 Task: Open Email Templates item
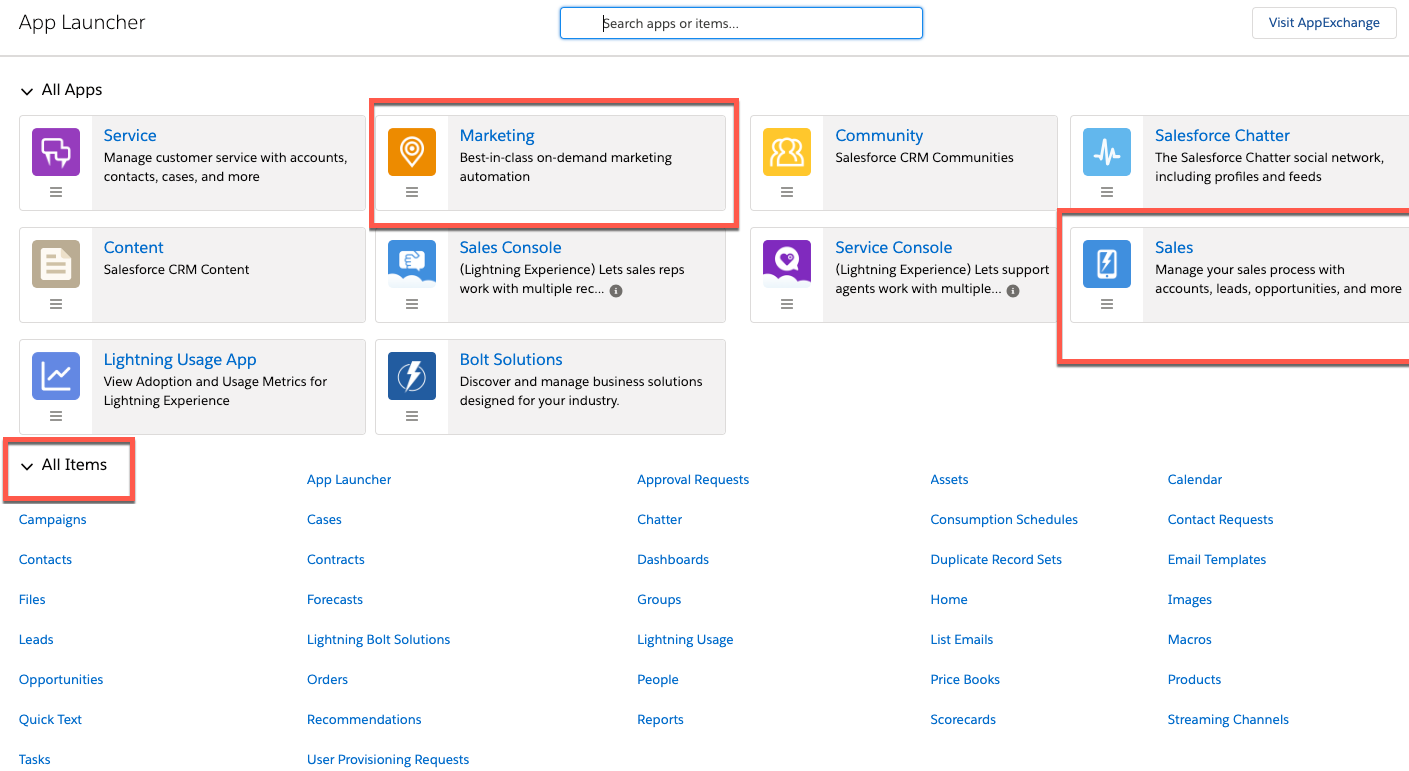pyautogui.click(x=1217, y=560)
